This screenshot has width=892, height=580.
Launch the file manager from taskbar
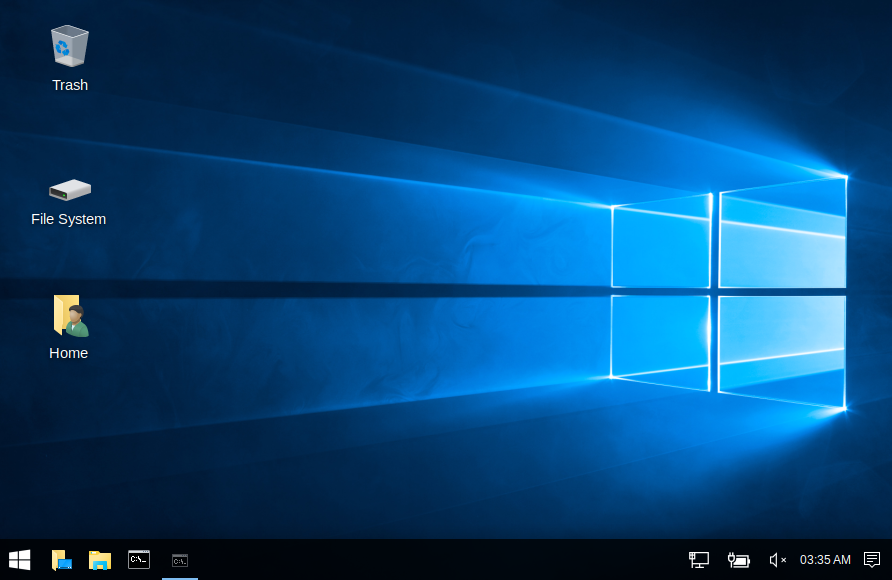pos(100,560)
